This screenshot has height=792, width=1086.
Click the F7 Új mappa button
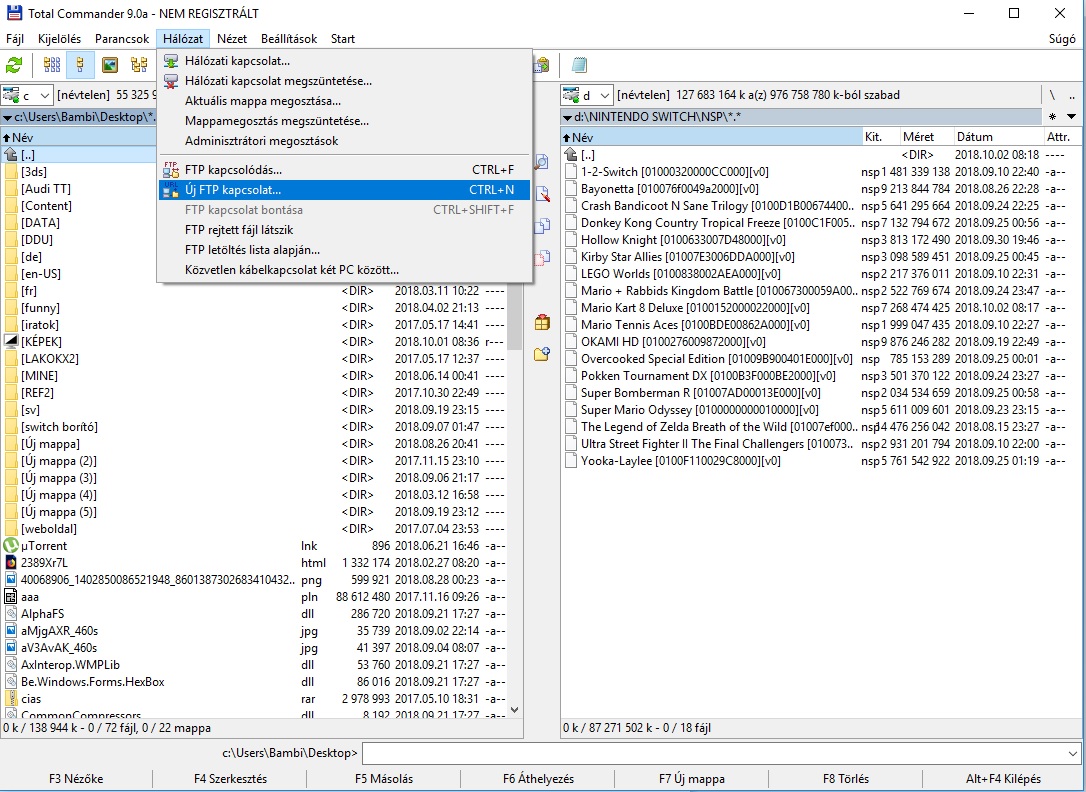[x=692, y=779]
